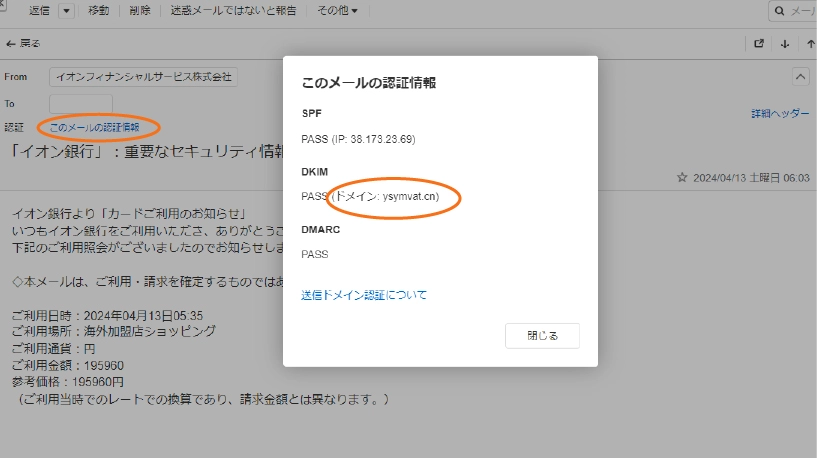Open the 送信ドメイン認証について link
This screenshot has width=817, height=459.
[x=364, y=295]
